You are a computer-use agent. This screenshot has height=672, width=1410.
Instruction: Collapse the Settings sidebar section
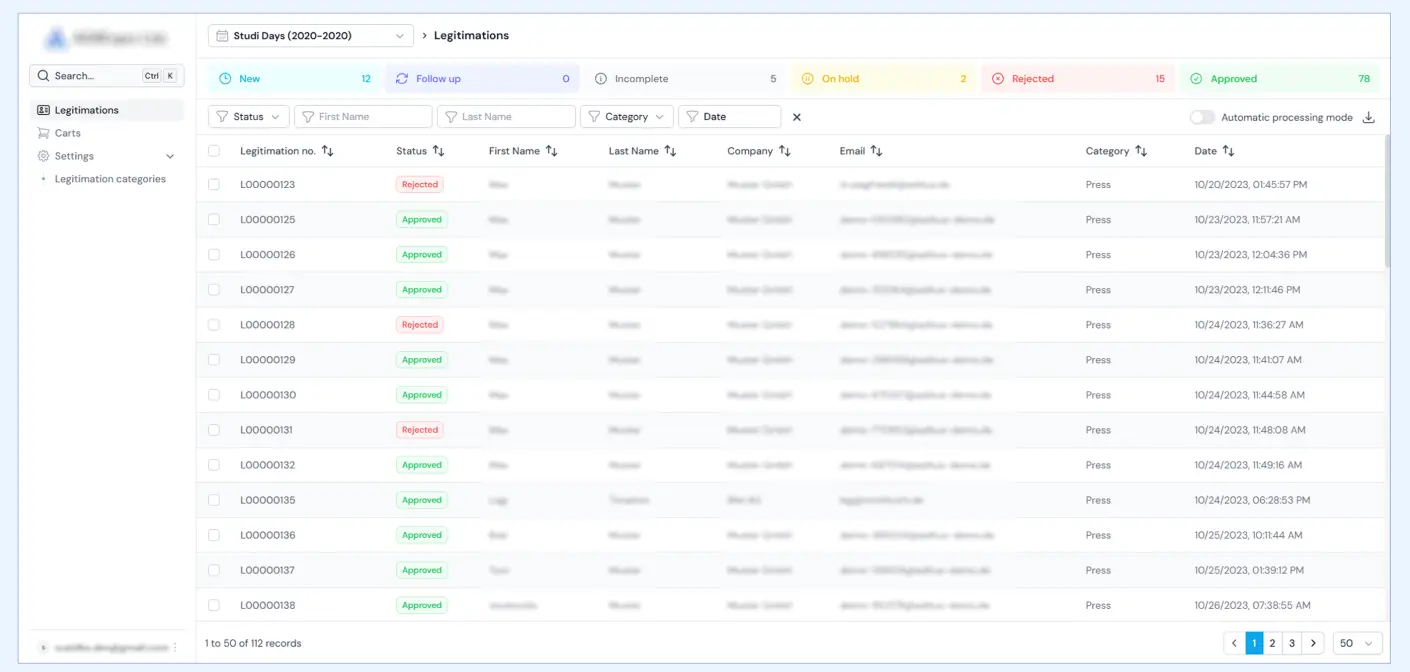[169, 156]
